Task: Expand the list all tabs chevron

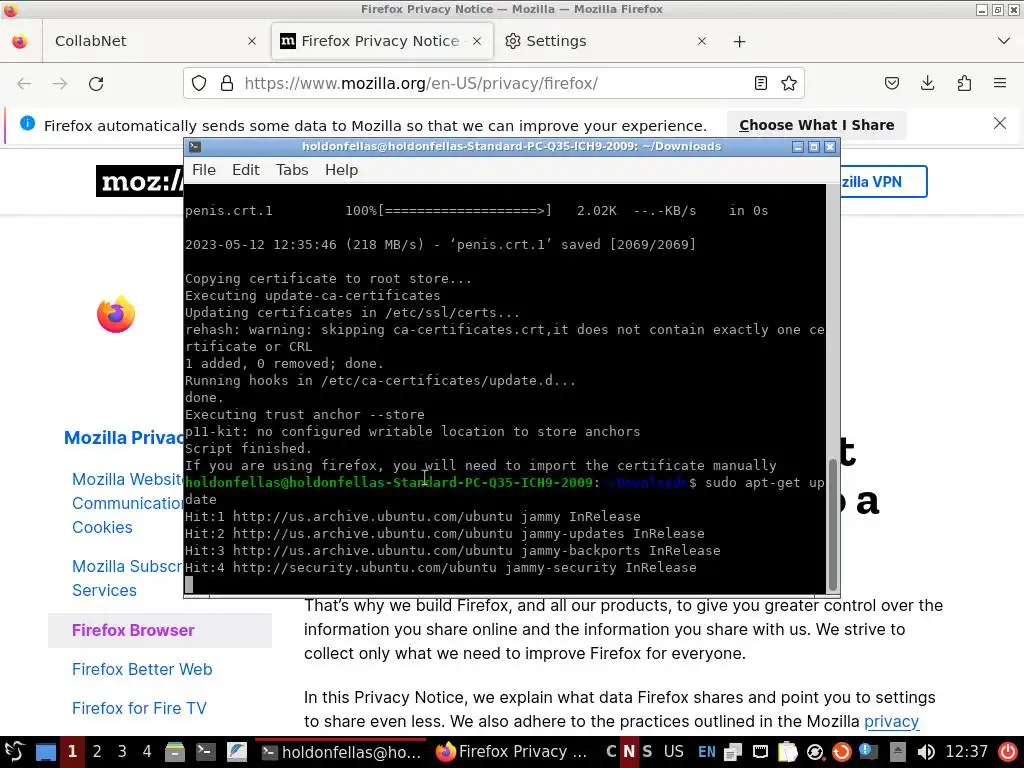Action: tap(1004, 41)
